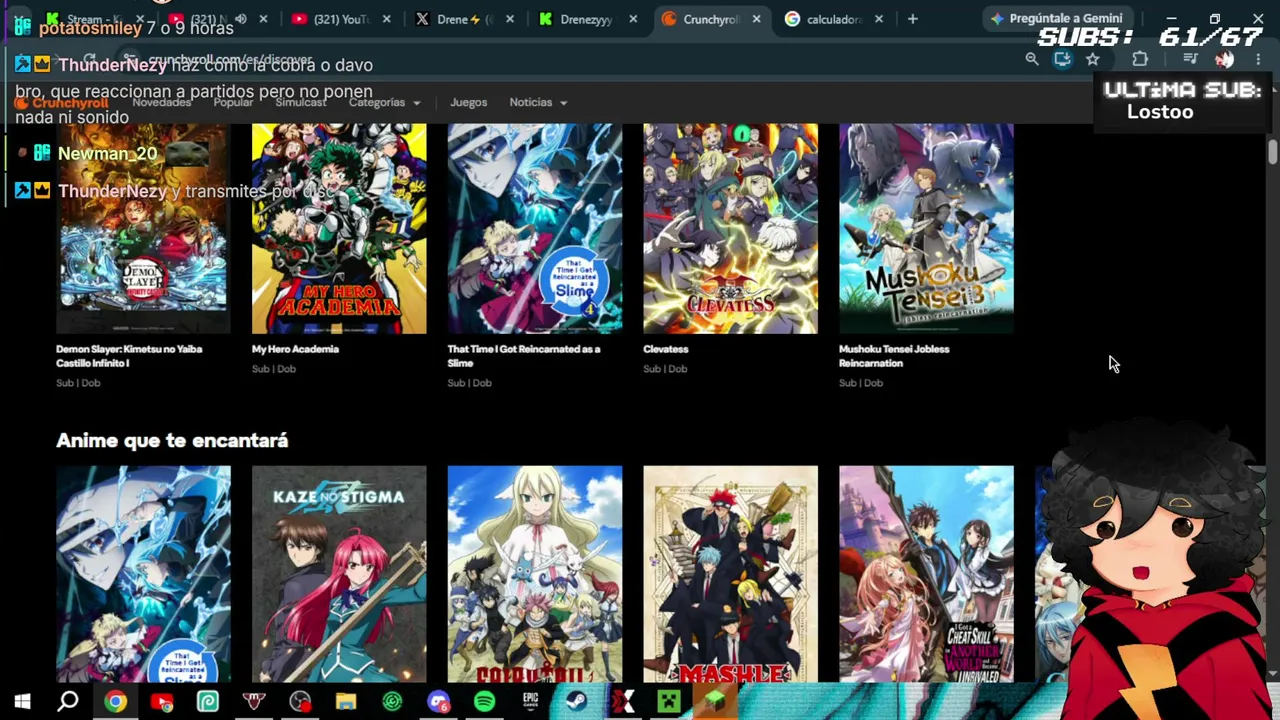This screenshot has width=1280, height=720.
Task: Open the Demon Slayer Castillo Infinito title link
Action: (x=129, y=356)
